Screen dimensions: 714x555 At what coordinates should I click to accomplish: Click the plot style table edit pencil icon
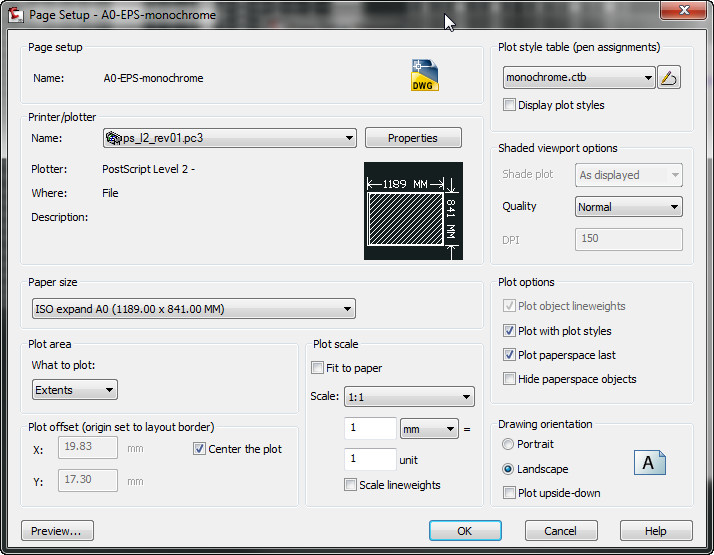(x=669, y=77)
